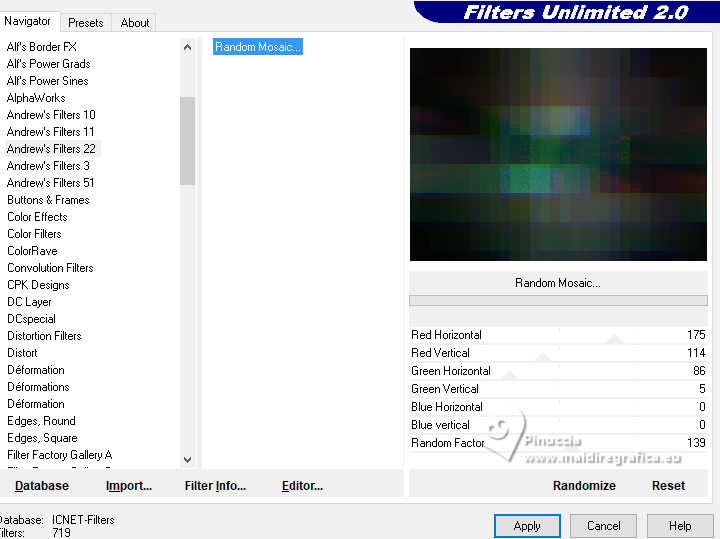
Task: Select the Random Mosaic... filter entry
Action: tap(258, 47)
